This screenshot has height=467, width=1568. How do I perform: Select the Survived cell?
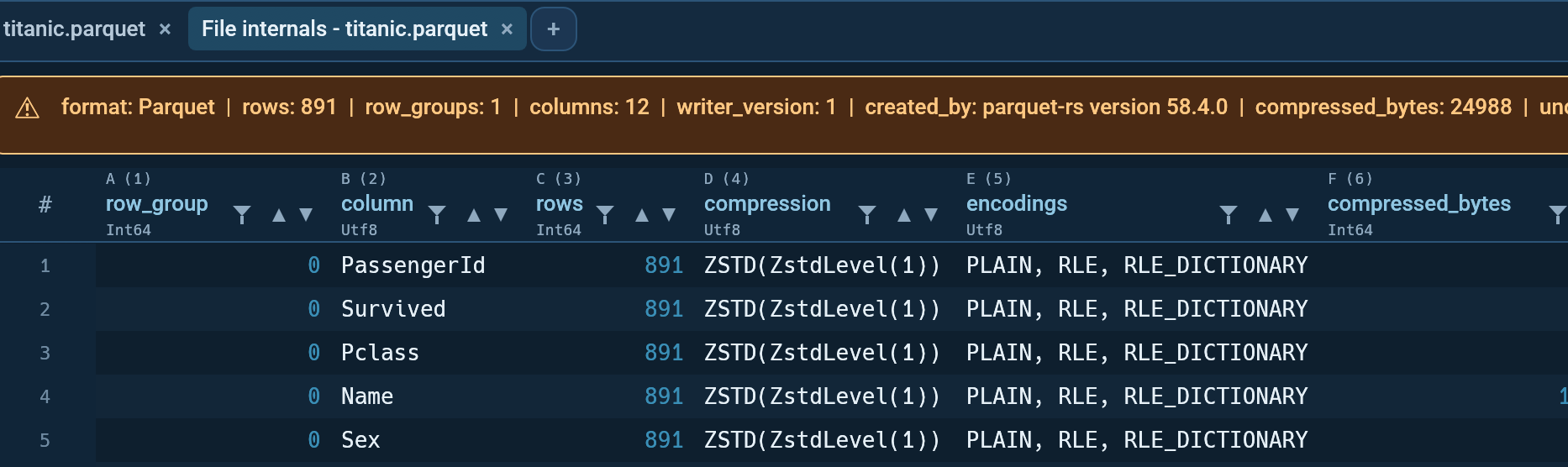393,309
